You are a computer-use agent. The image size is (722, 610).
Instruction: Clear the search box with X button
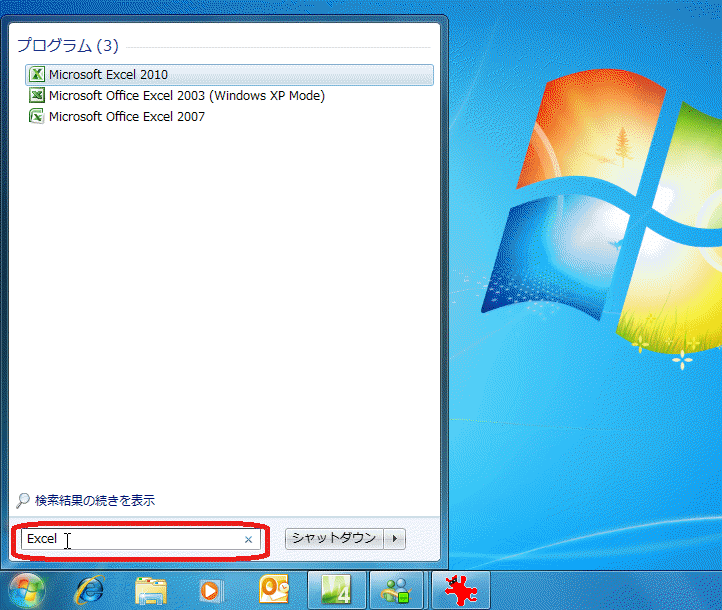coord(248,540)
